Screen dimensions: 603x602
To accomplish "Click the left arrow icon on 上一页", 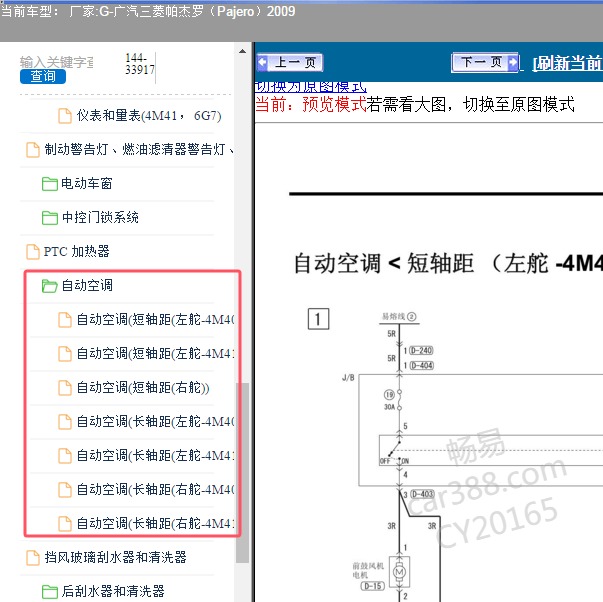I will (x=262, y=62).
